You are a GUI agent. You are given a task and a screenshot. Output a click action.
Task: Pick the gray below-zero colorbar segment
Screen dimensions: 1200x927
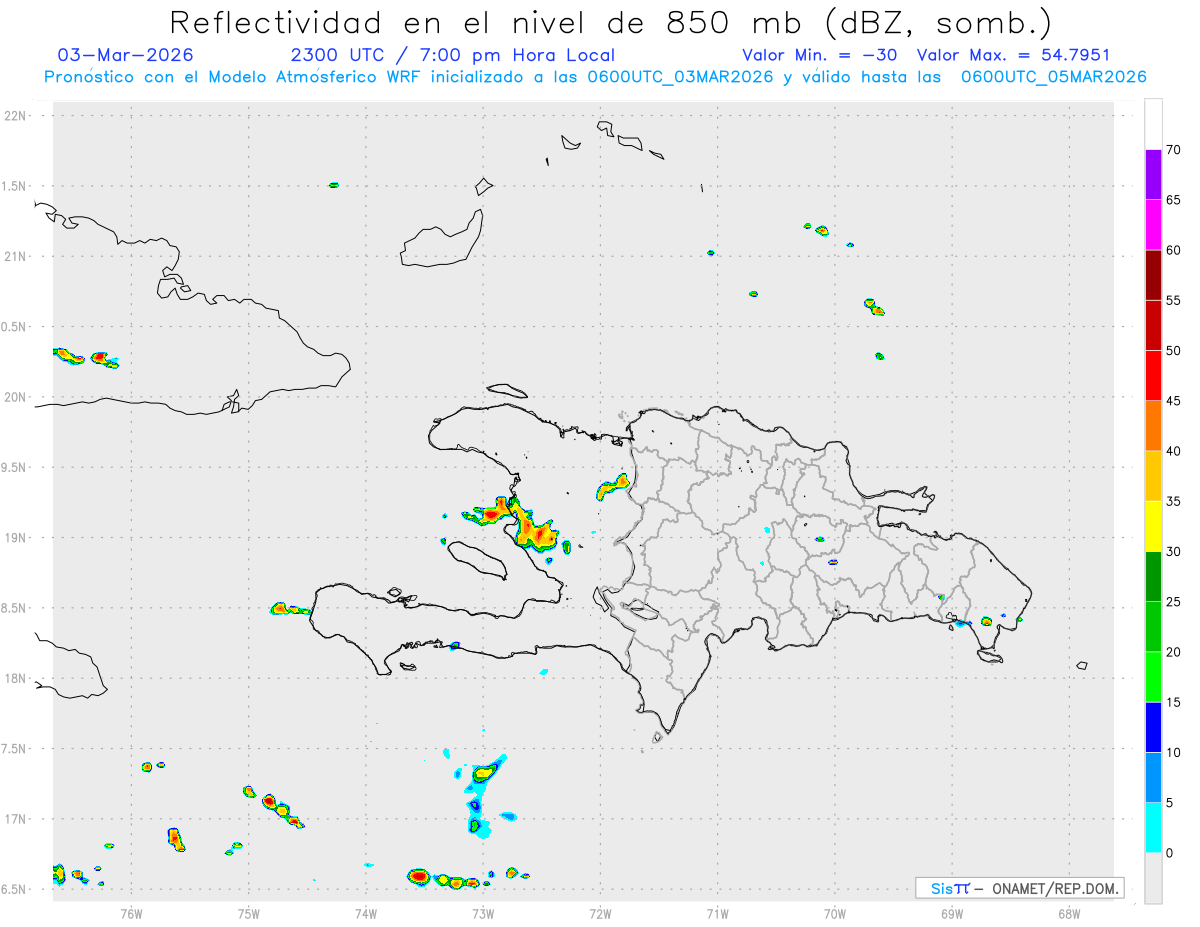click(x=1153, y=878)
